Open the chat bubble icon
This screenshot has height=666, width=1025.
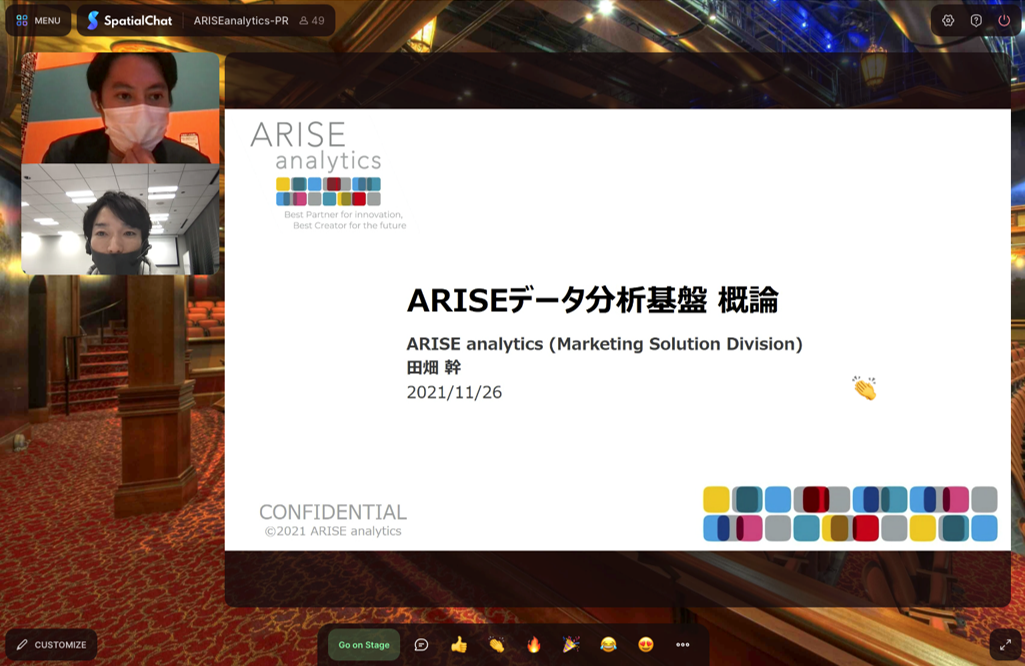coord(421,645)
